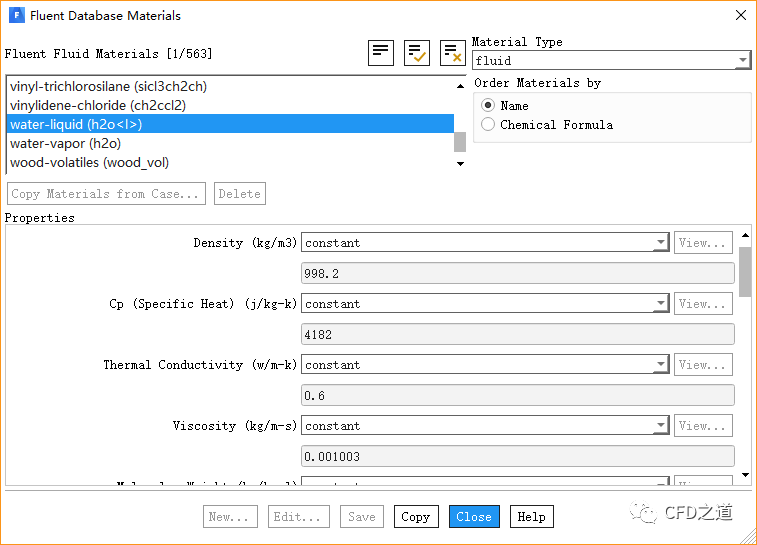Click the blue Close button
The height and width of the screenshot is (545, 757).
coord(473,517)
